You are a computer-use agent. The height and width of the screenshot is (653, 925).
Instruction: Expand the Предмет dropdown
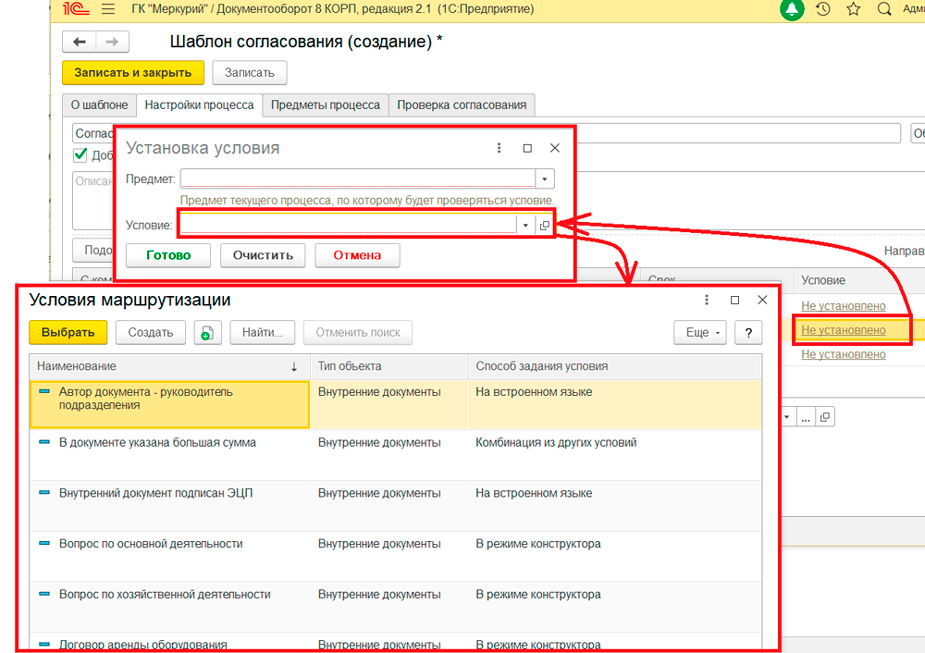pyautogui.click(x=544, y=179)
